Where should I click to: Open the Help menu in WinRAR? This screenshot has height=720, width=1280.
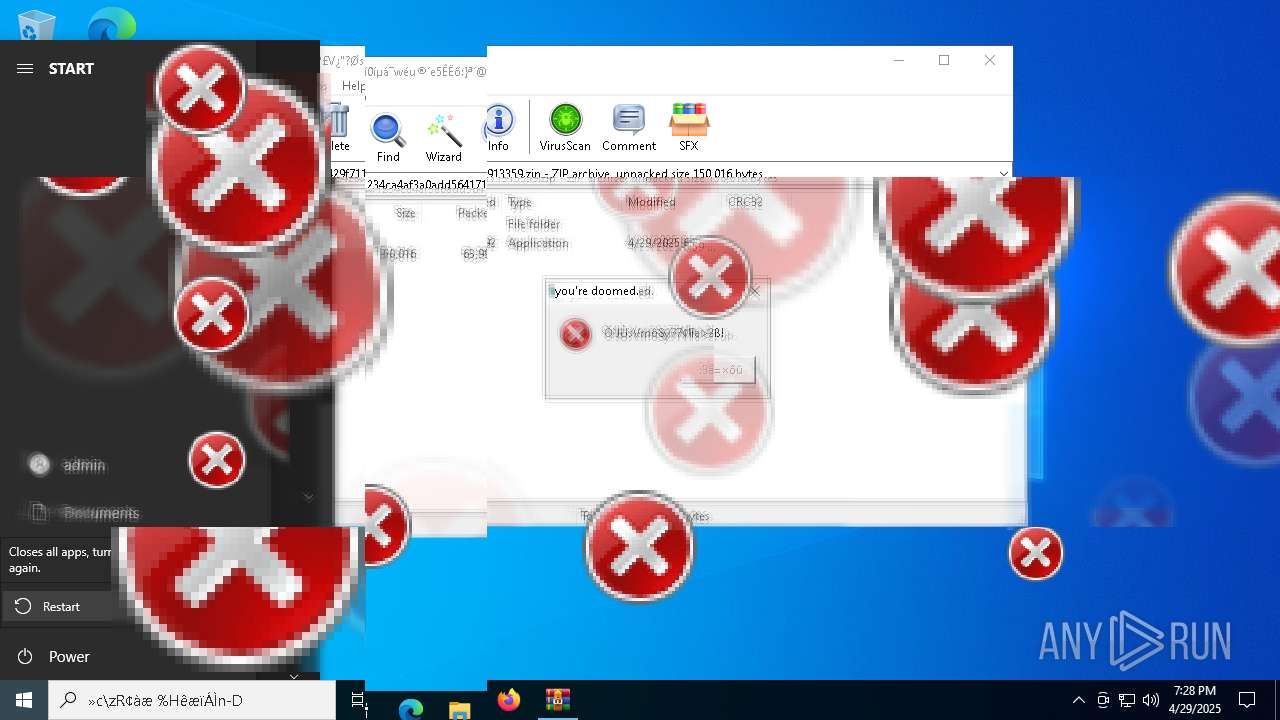353,86
